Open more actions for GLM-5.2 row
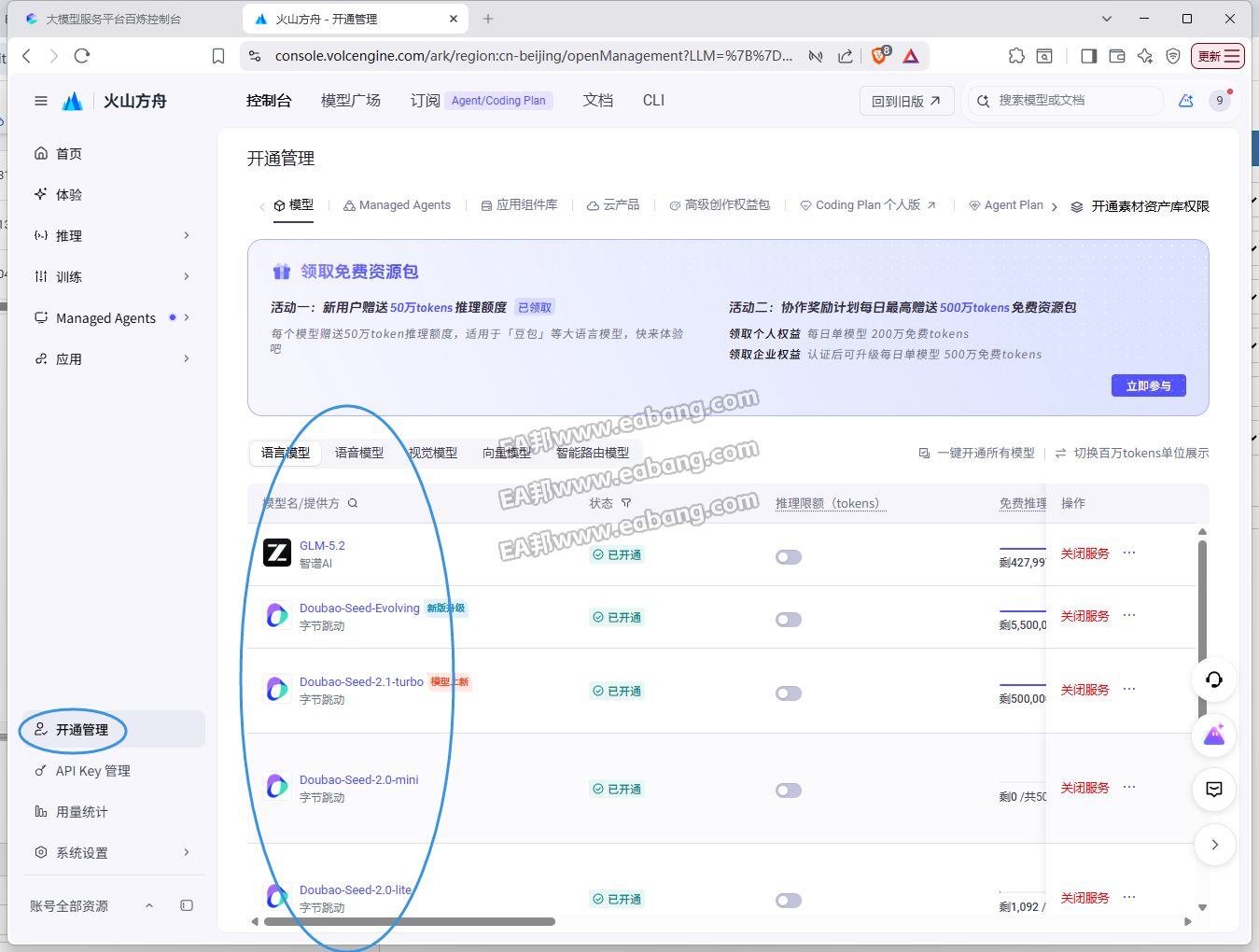Screen dimensions: 1259x952 [x=1129, y=553]
